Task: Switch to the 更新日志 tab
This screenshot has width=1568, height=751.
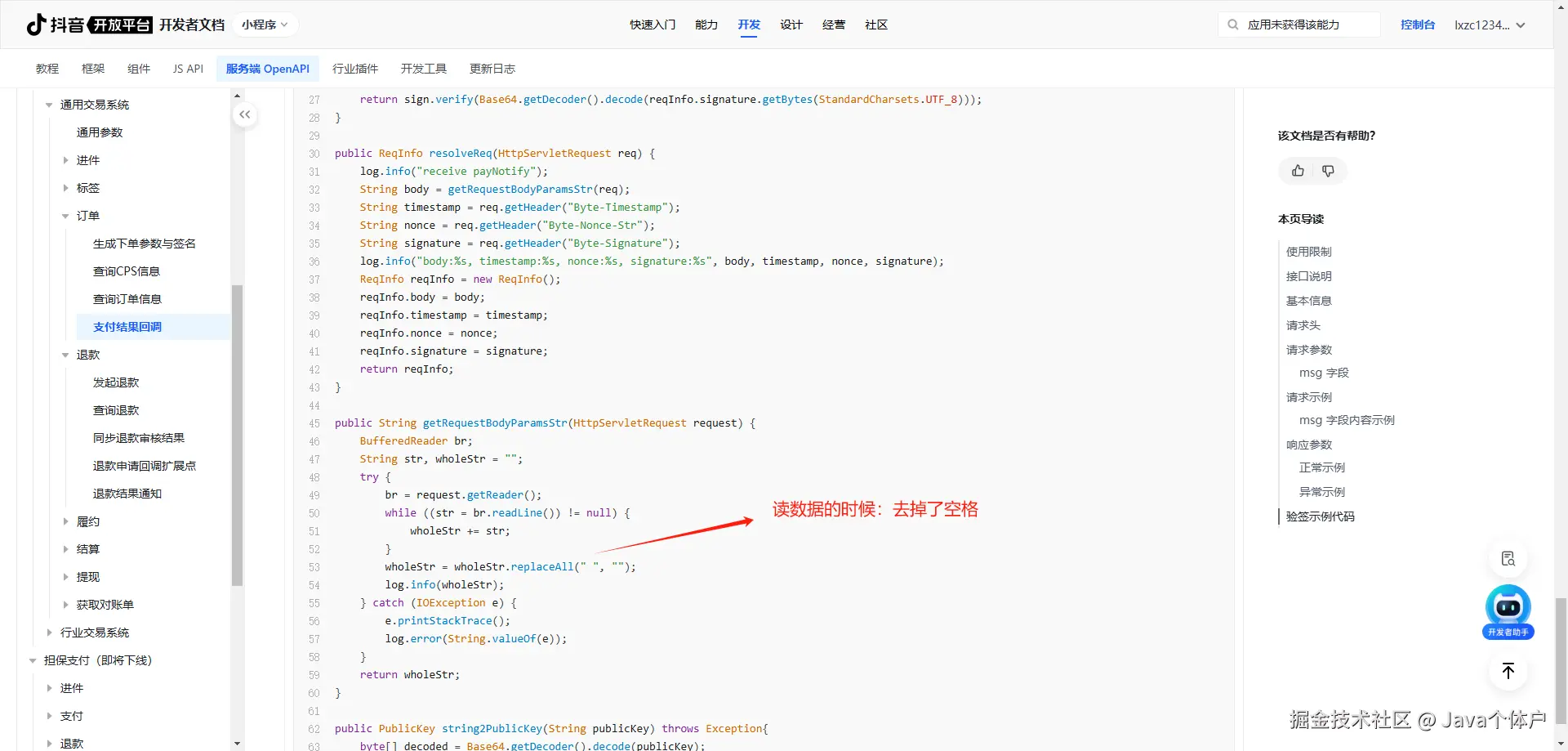Action: tap(492, 69)
